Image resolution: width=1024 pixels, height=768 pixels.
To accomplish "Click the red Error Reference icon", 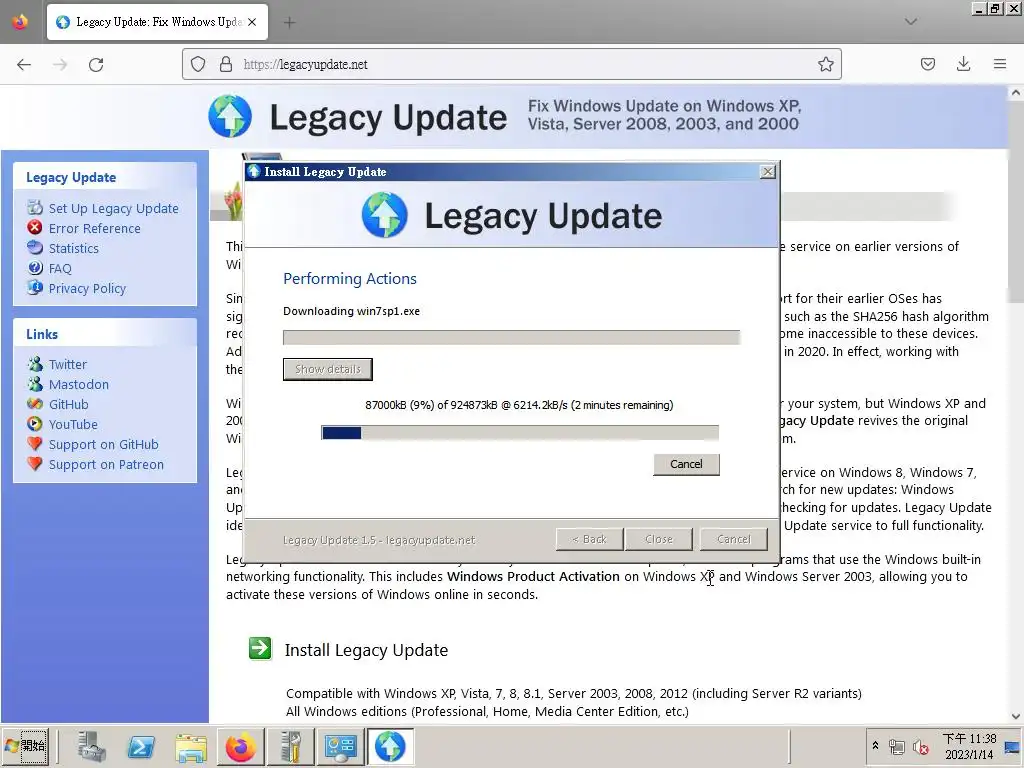I will [35, 227].
